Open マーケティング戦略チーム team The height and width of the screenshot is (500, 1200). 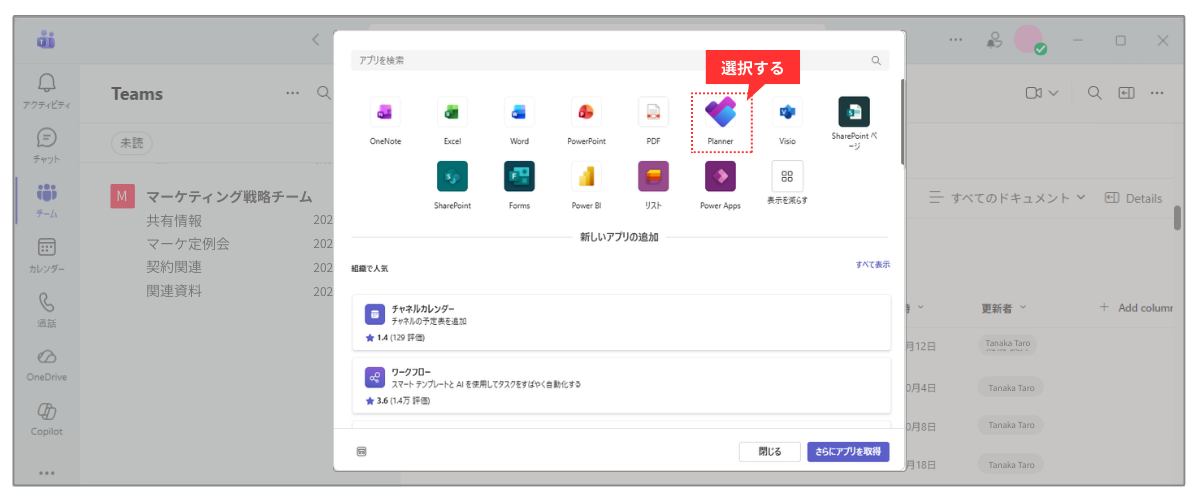(229, 197)
